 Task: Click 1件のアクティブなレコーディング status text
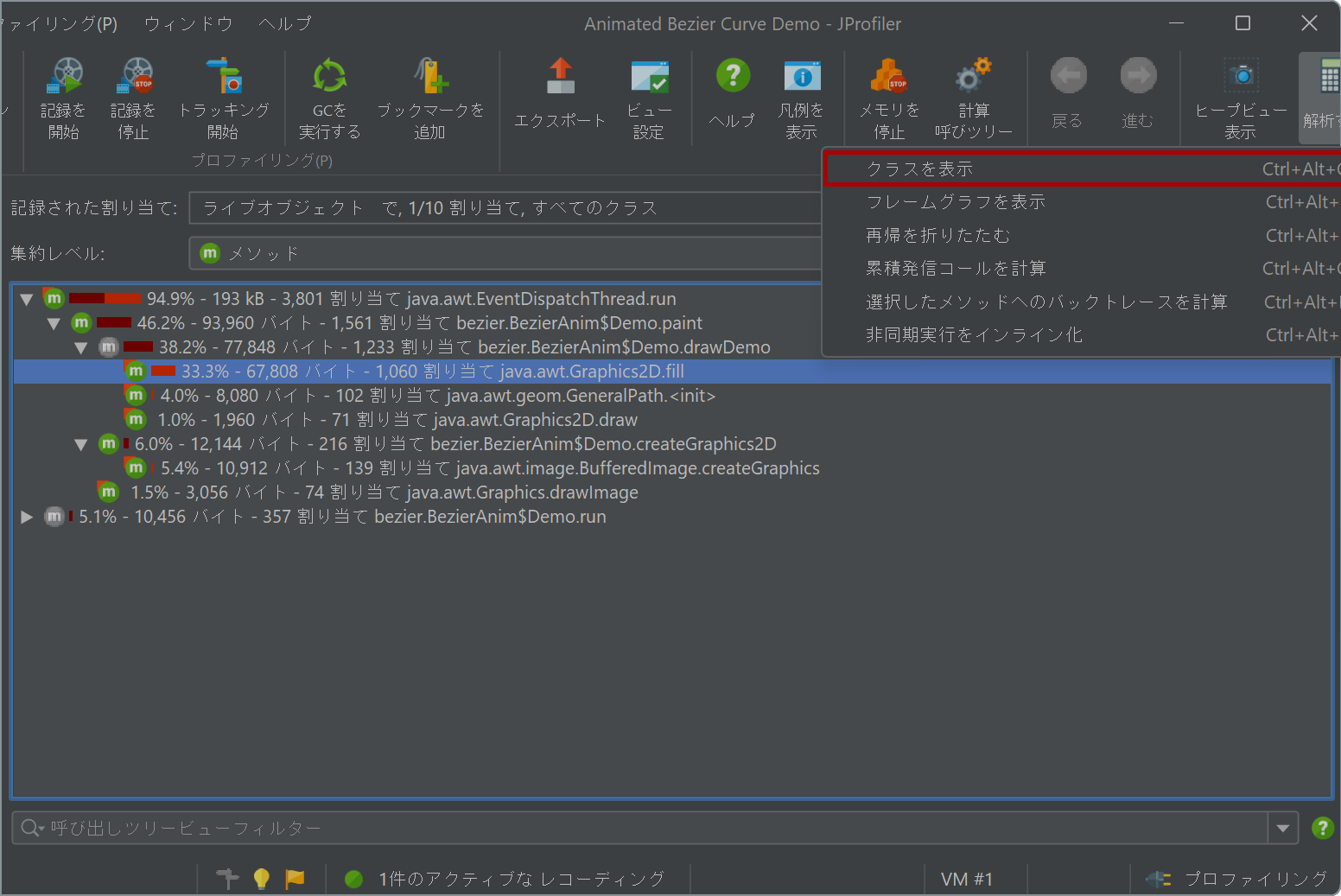[522, 879]
